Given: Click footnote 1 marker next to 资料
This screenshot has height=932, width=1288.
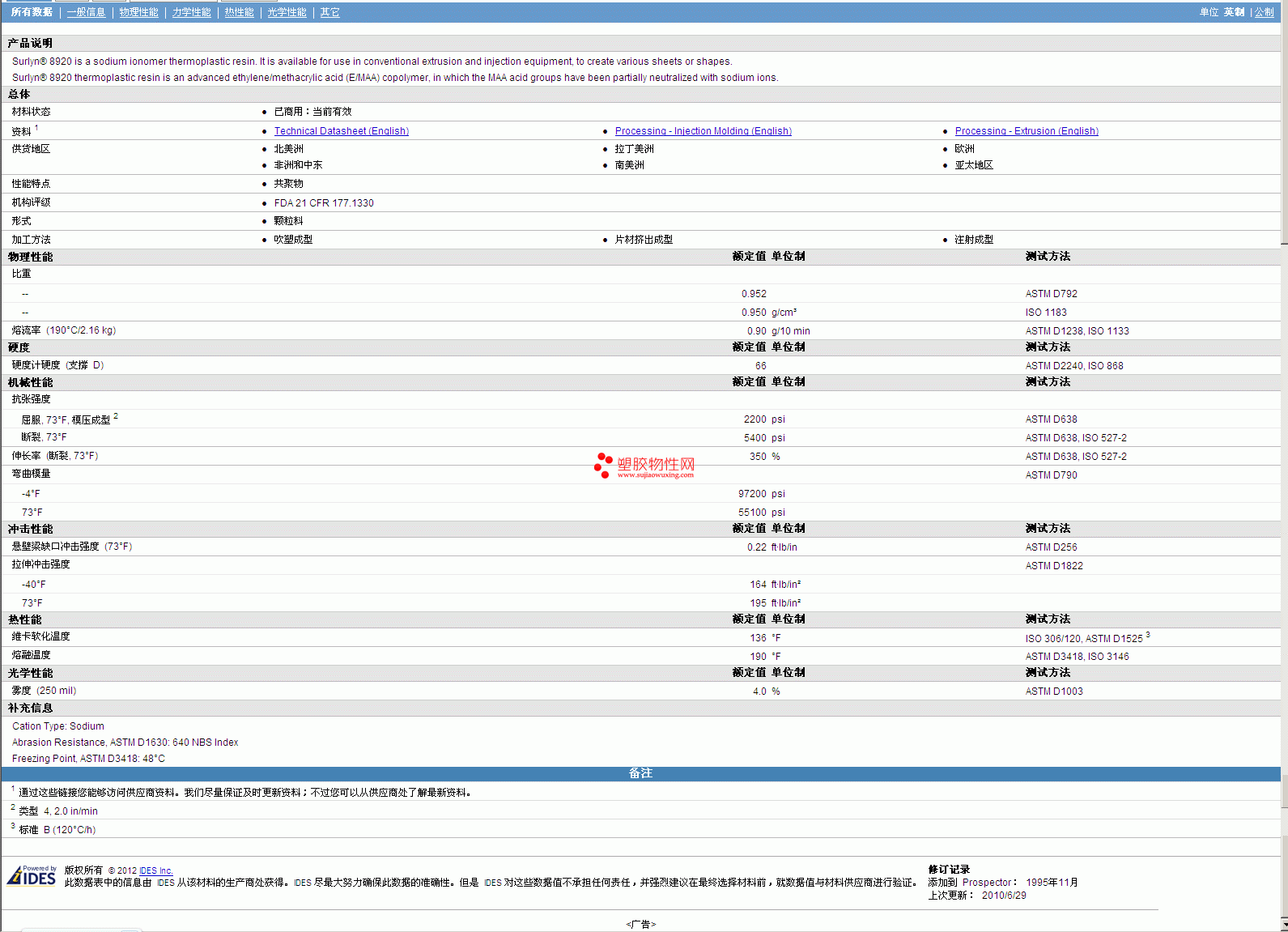Looking at the screenshot, I should 36,128.
